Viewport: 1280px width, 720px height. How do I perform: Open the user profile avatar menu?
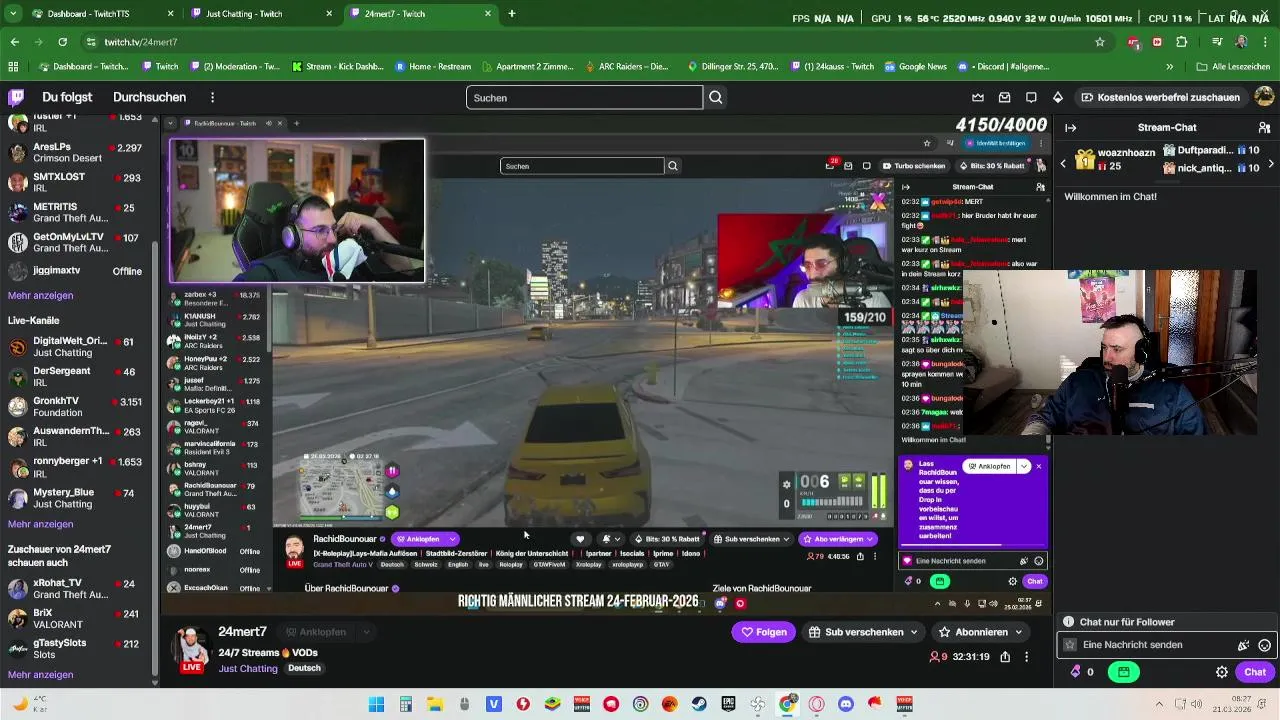(x=1264, y=97)
